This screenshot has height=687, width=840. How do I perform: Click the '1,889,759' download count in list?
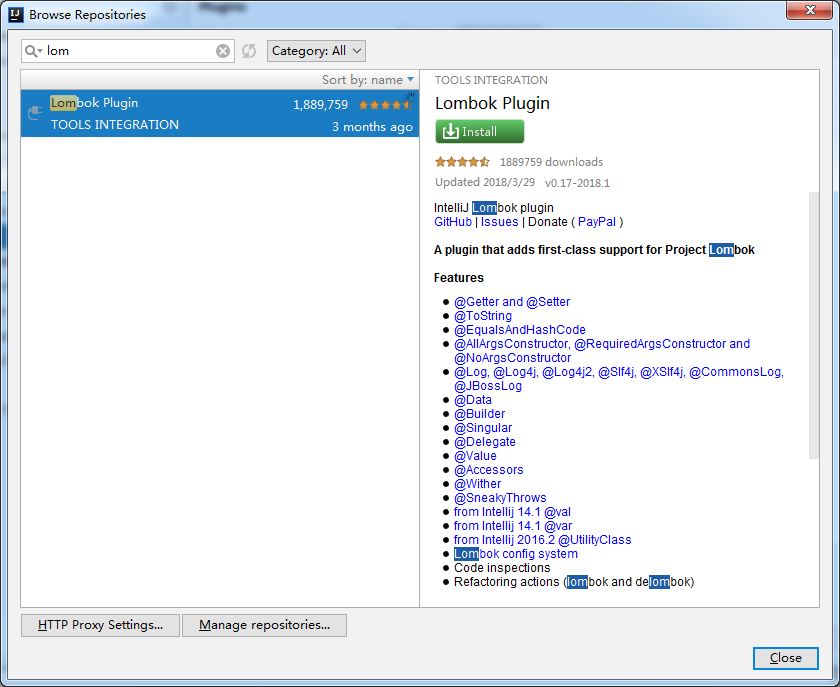320,105
